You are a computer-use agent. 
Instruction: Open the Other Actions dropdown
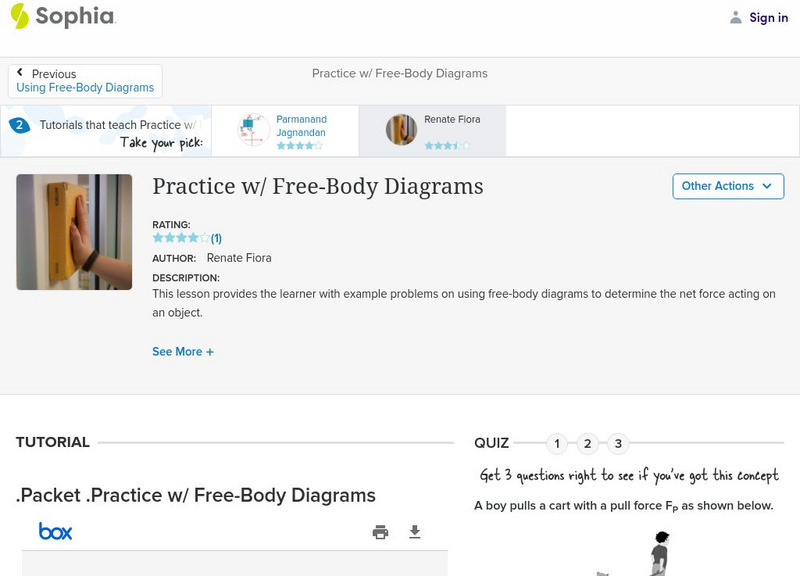coord(728,186)
